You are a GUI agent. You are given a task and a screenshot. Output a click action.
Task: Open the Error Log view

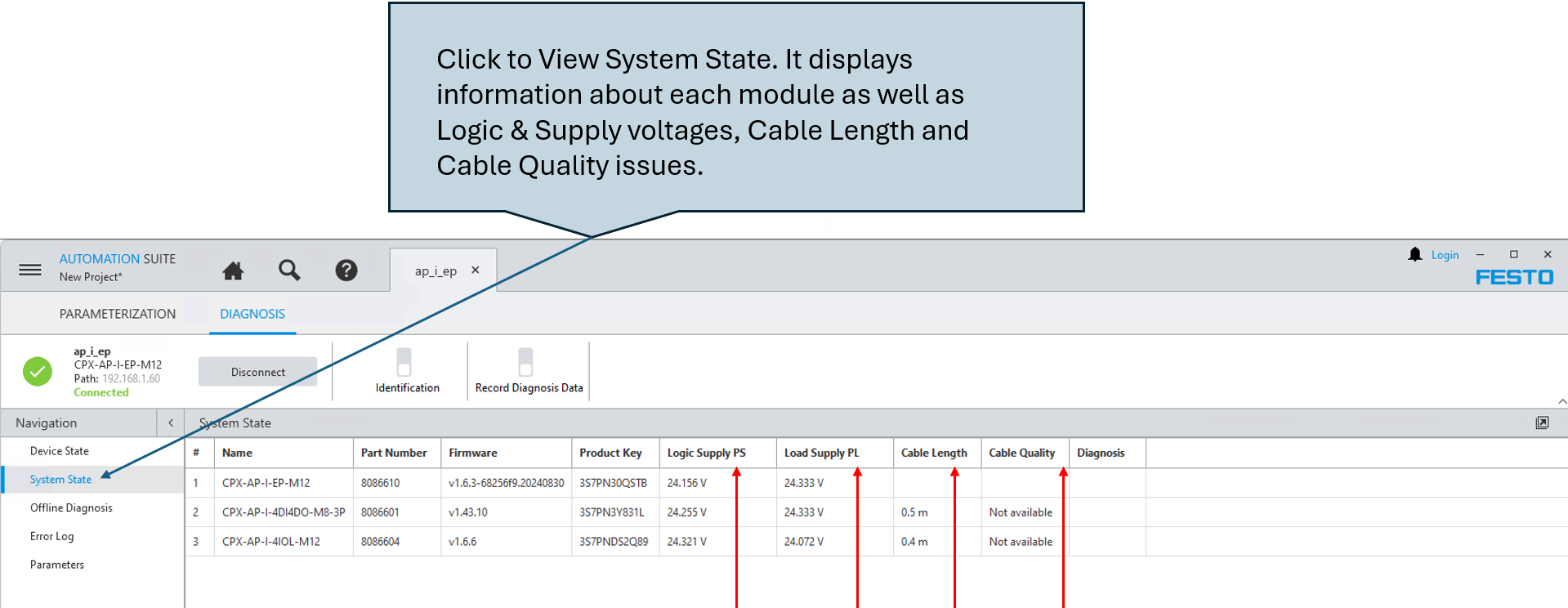[51, 537]
